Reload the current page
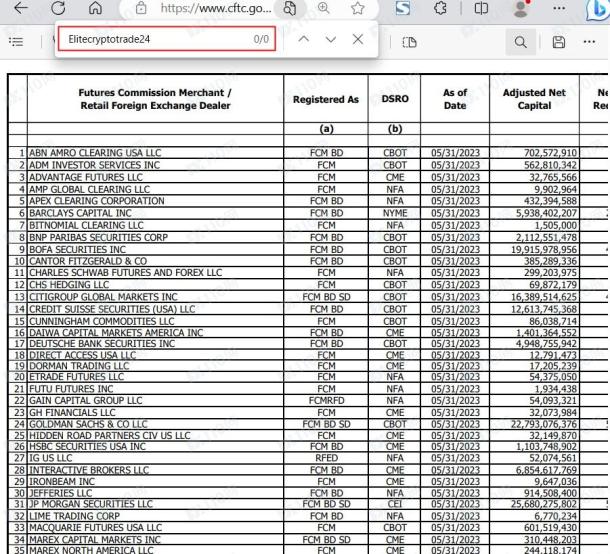Screen dimensions: 610x554 [x=58, y=8]
